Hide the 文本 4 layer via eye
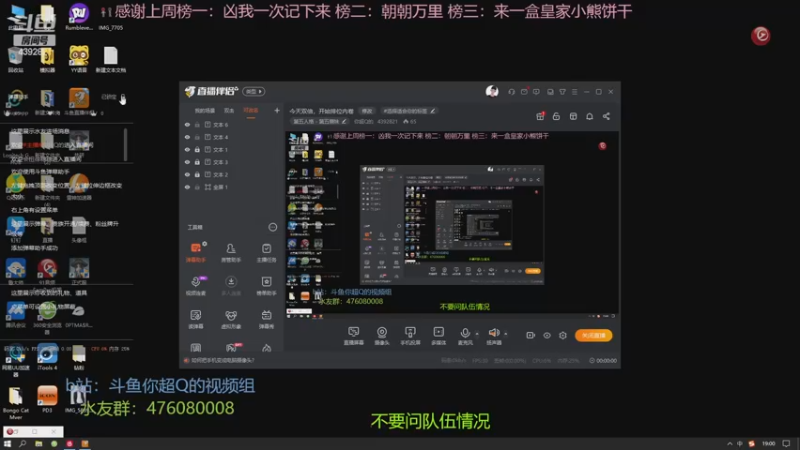Viewport: 800px width, 450px height. (x=187, y=137)
